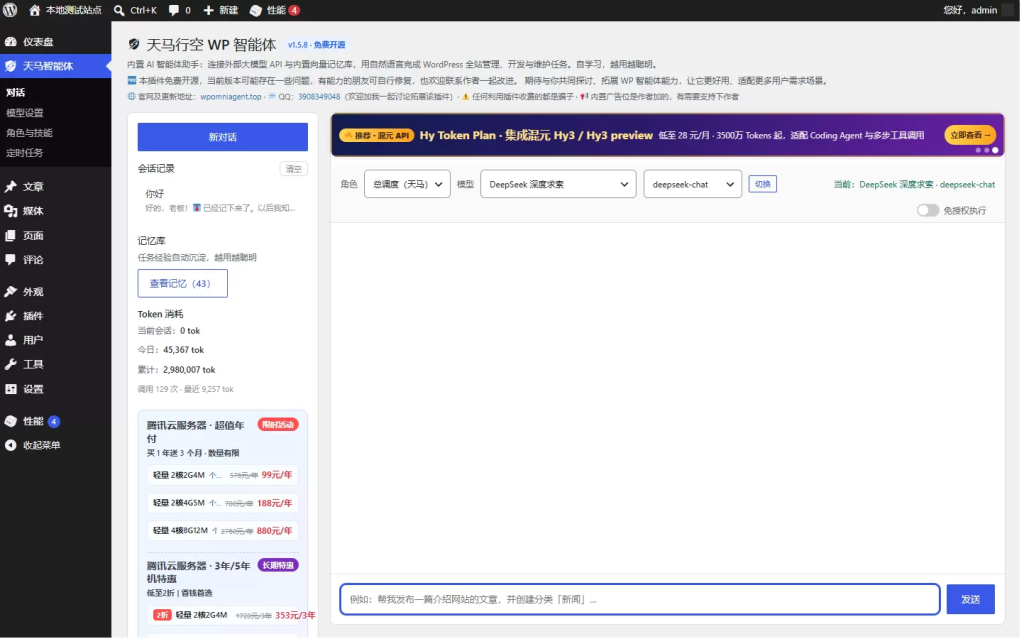Click the 立即查看 banner button
1024x639 pixels.
click(972, 135)
